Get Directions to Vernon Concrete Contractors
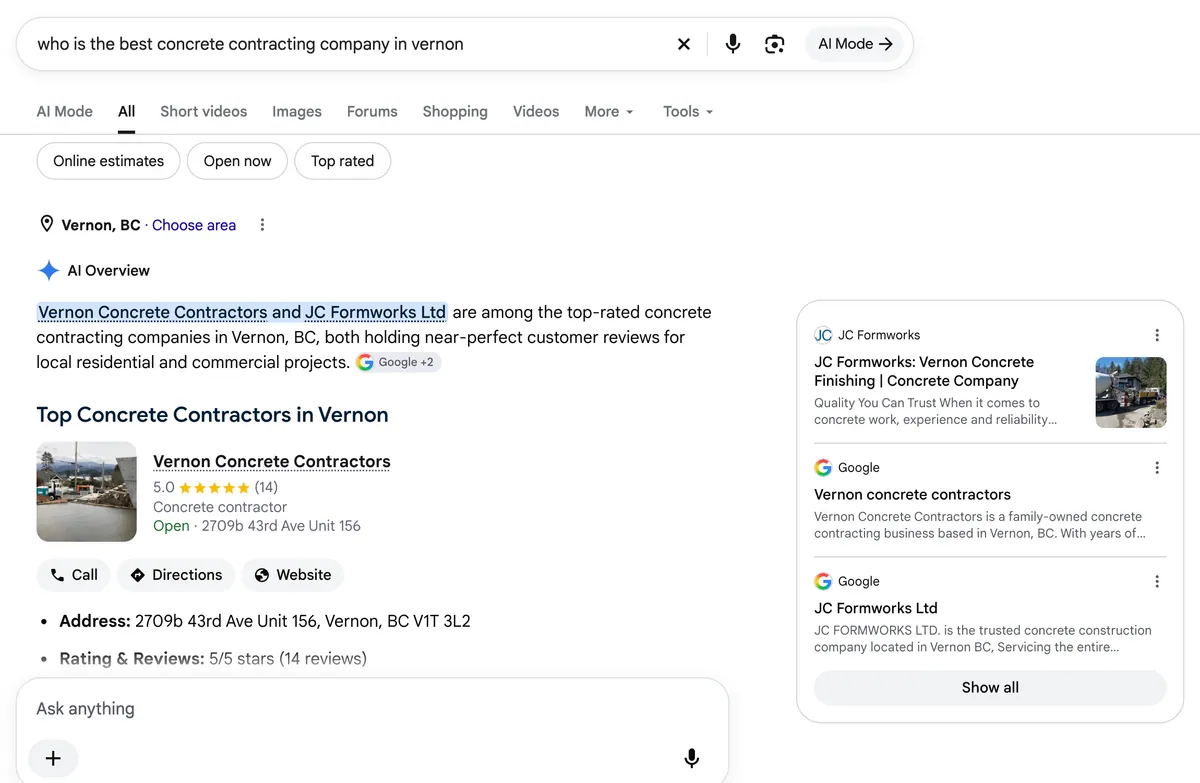The width and height of the screenshot is (1200, 783). tap(176, 575)
